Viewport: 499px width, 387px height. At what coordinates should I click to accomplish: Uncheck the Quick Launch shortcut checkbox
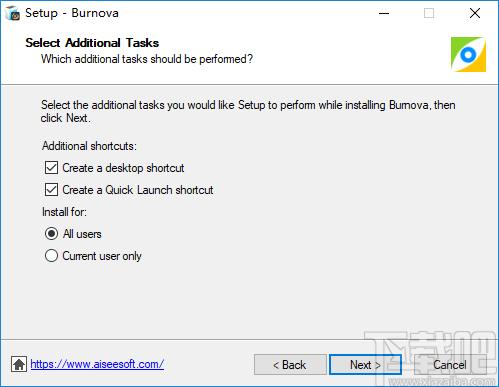pos(51,190)
